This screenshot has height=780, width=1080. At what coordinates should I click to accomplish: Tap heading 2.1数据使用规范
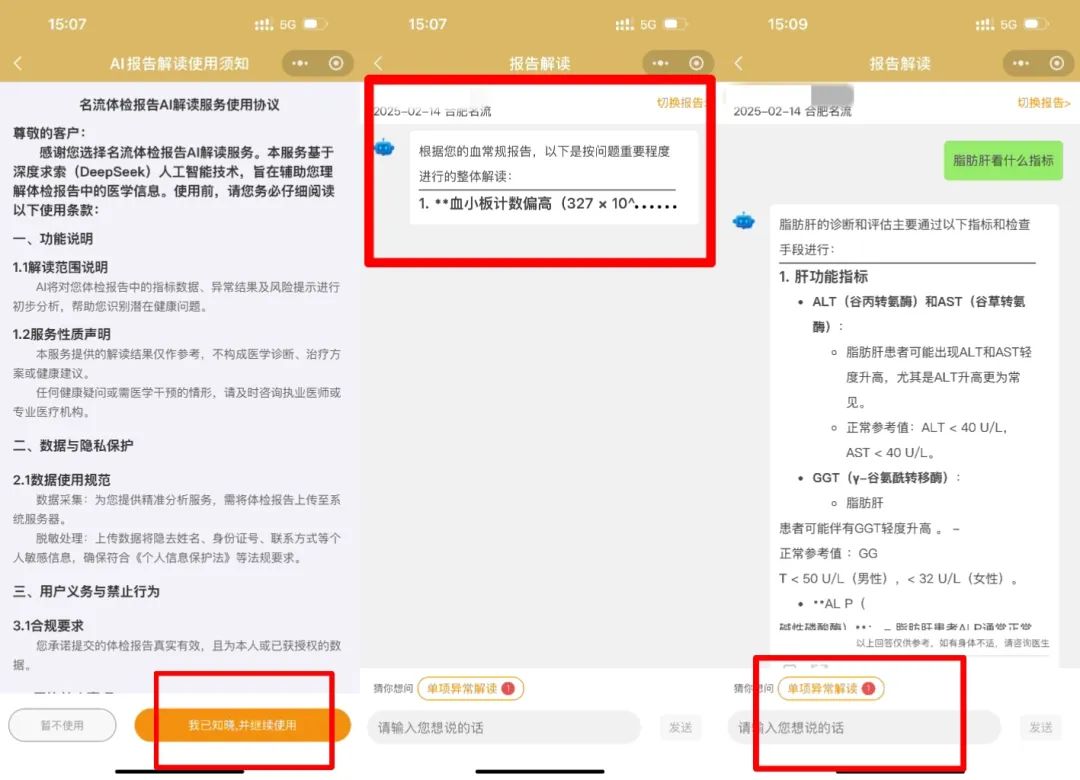point(61,480)
